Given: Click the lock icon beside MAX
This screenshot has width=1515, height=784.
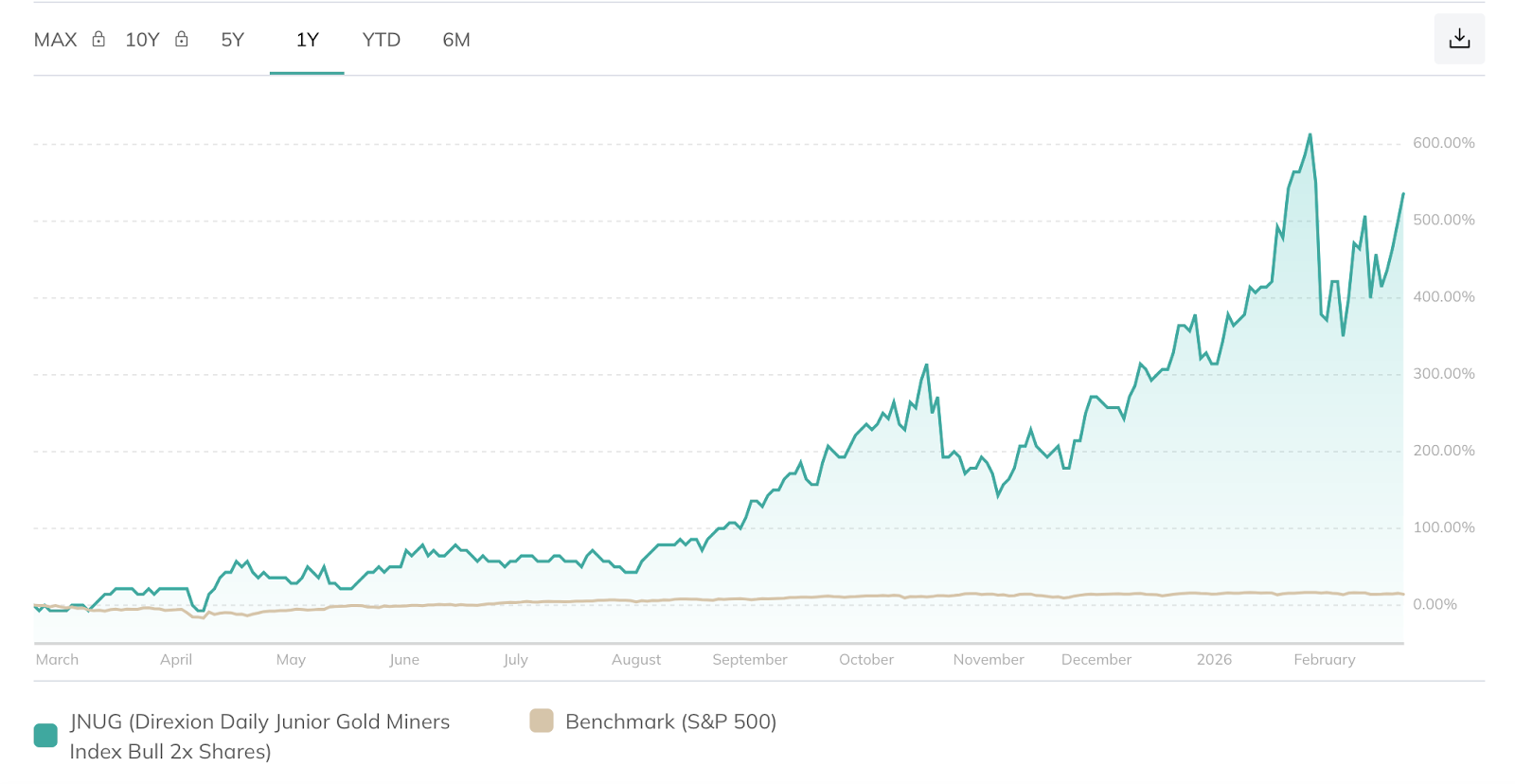Looking at the screenshot, I should coord(98,39).
